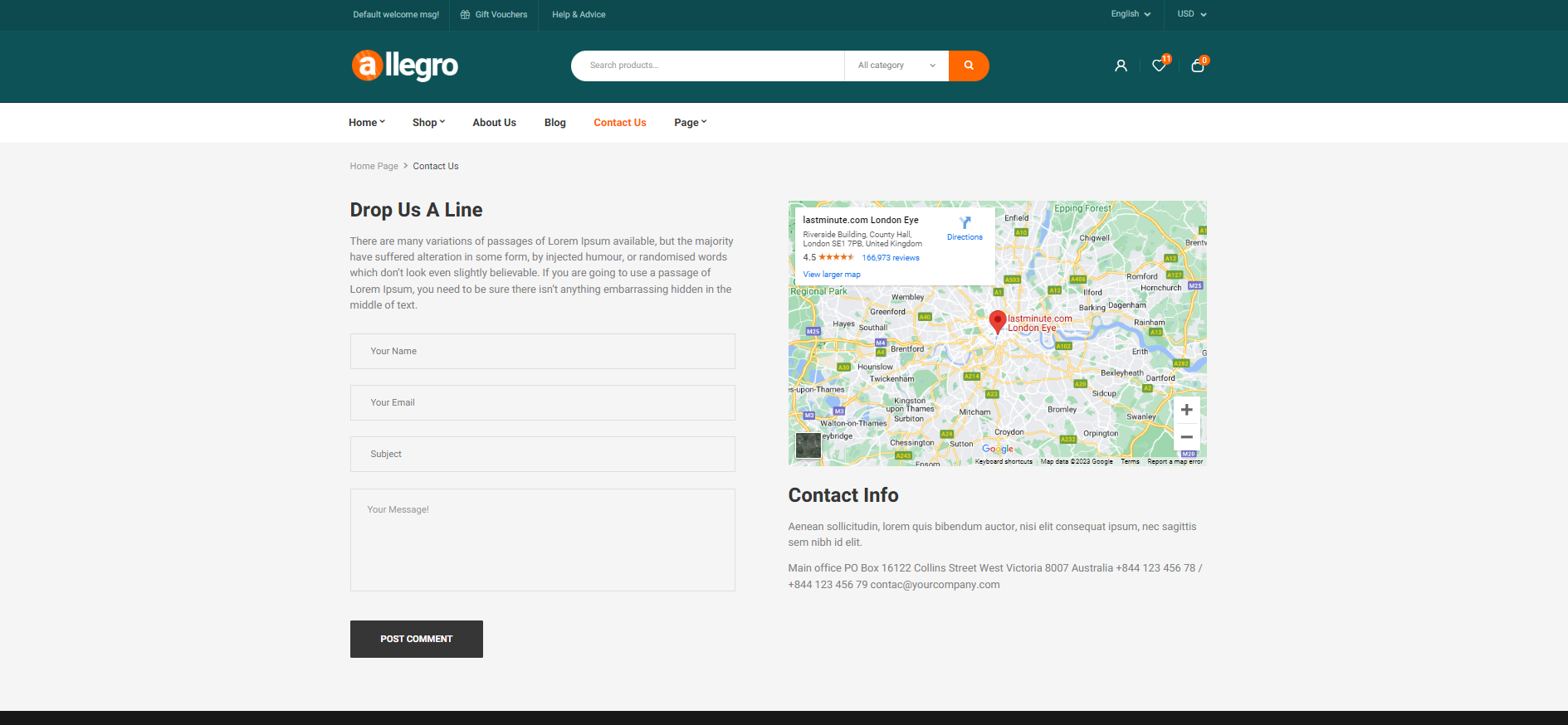
Task: Focus the Your Name field
Action: [543, 351]
